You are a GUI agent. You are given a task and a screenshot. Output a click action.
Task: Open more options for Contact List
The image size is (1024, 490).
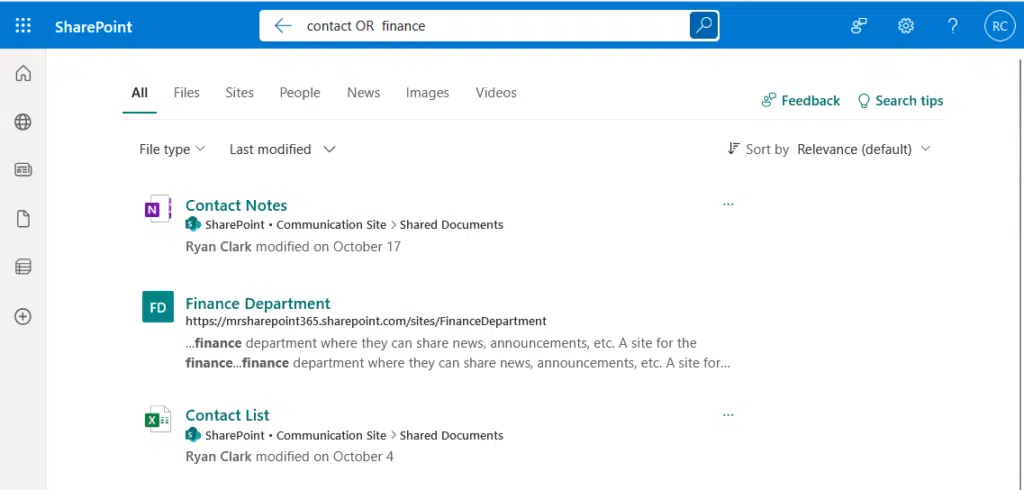(728, 415)
